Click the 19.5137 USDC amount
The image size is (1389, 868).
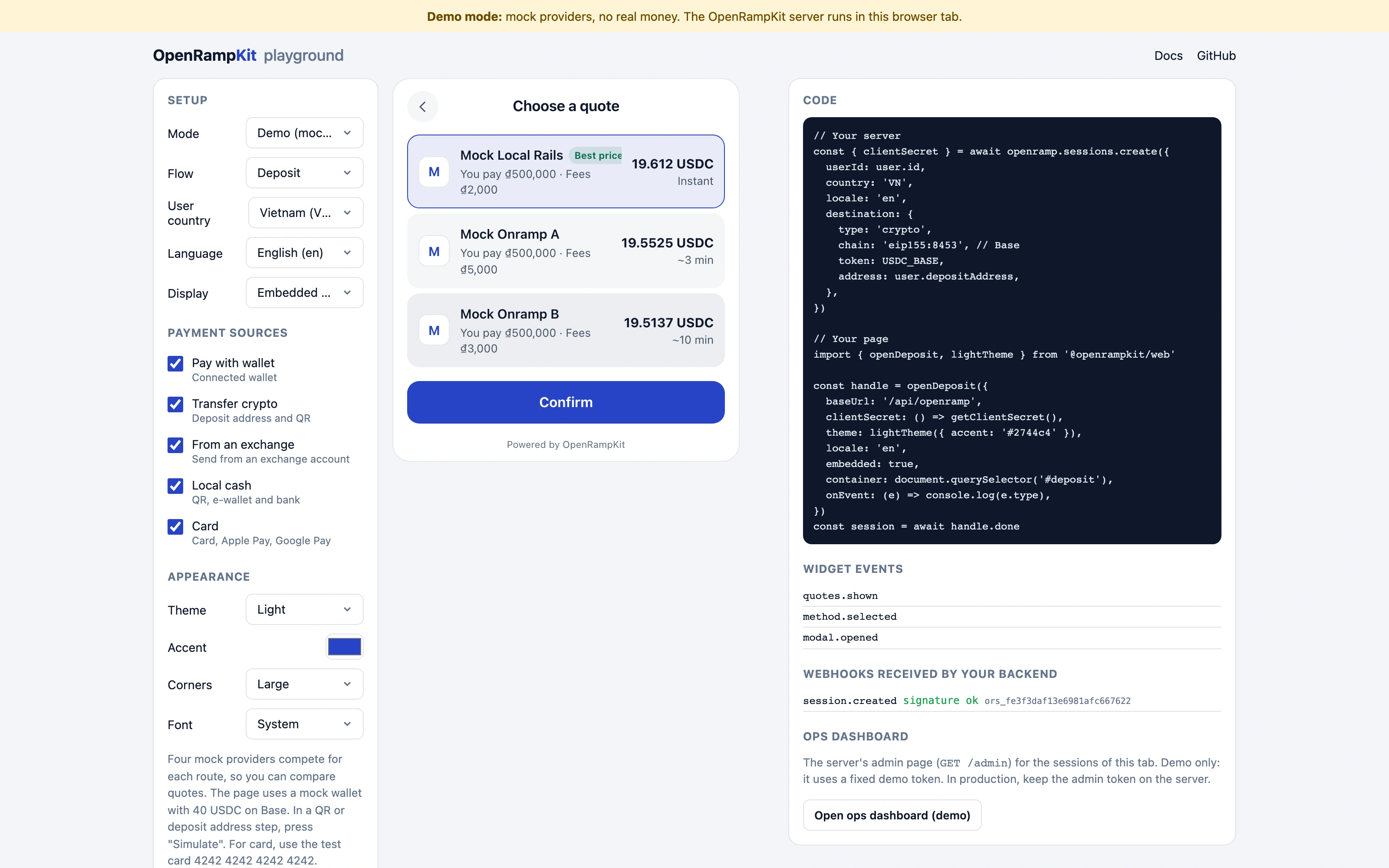[x=668, y=323]
